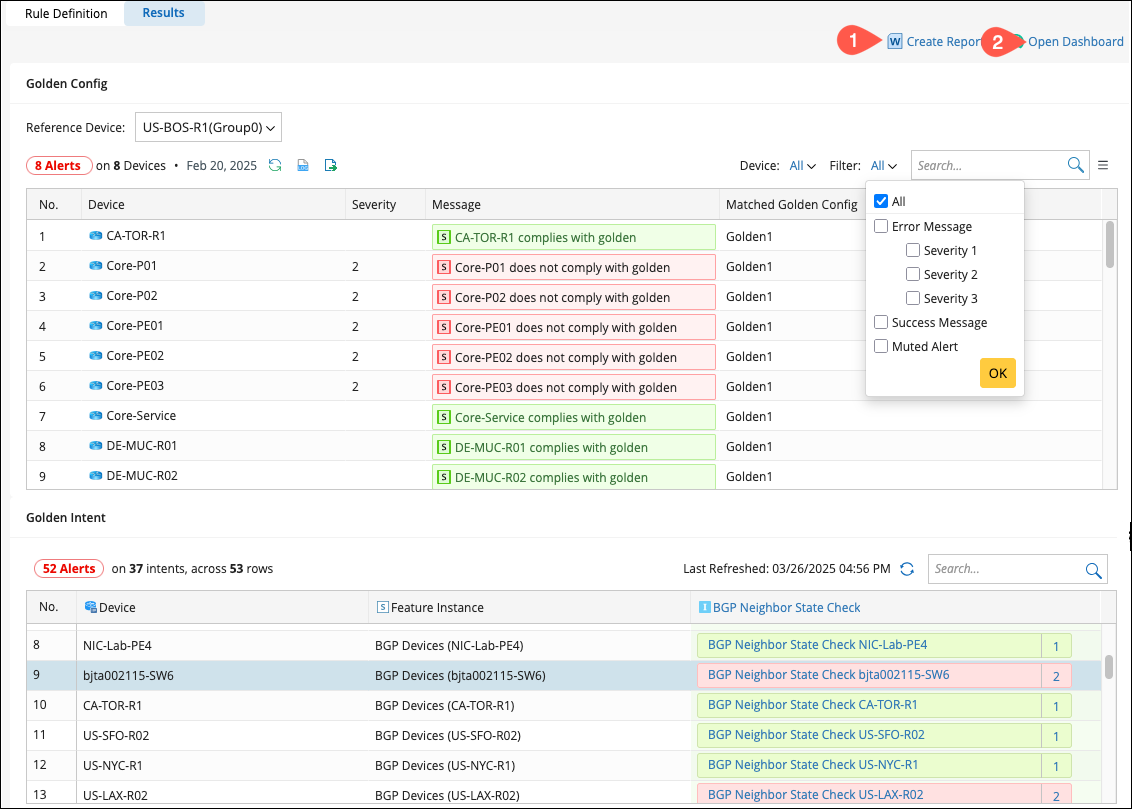1132x809 pixels.
Task: Click the Core-P01 device router icon
Action: click(96, 267)
